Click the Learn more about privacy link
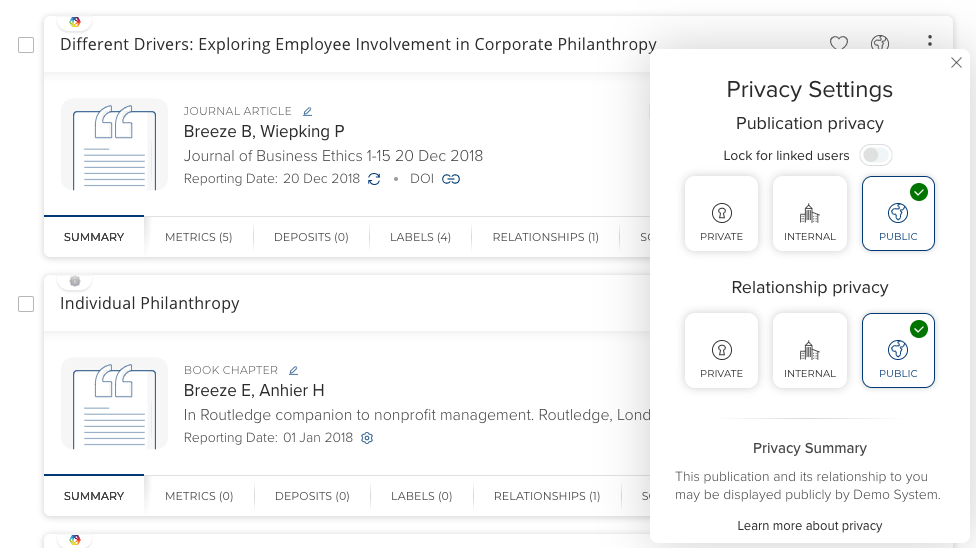 point(810,526)
